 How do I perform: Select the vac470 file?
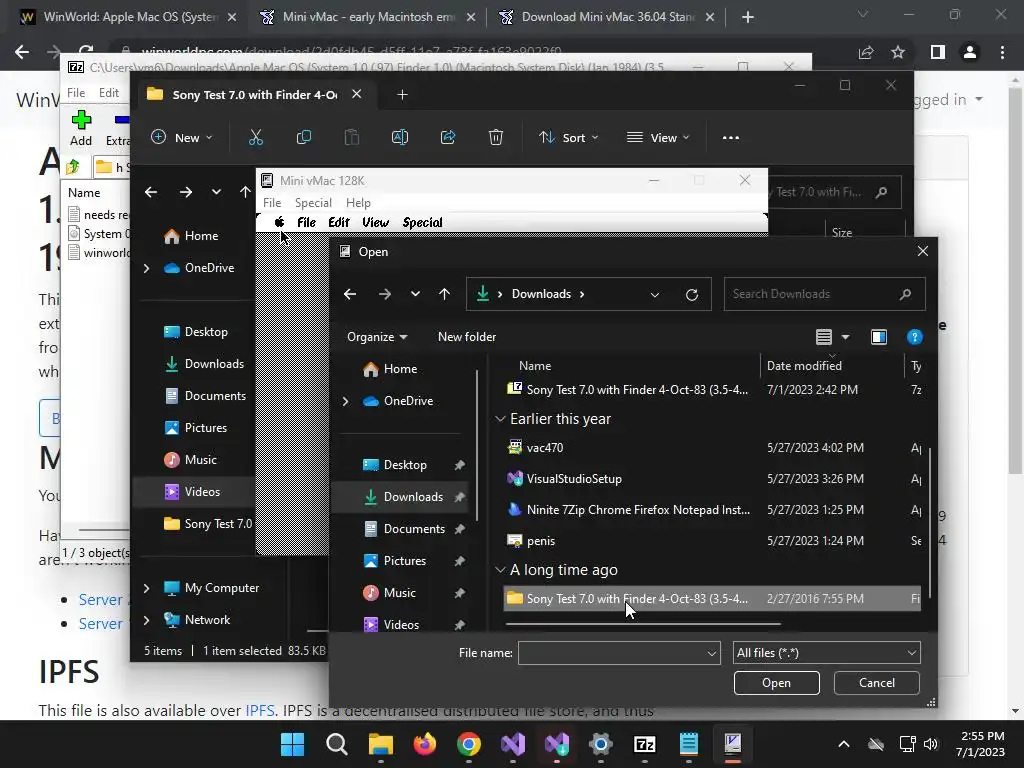712,448
